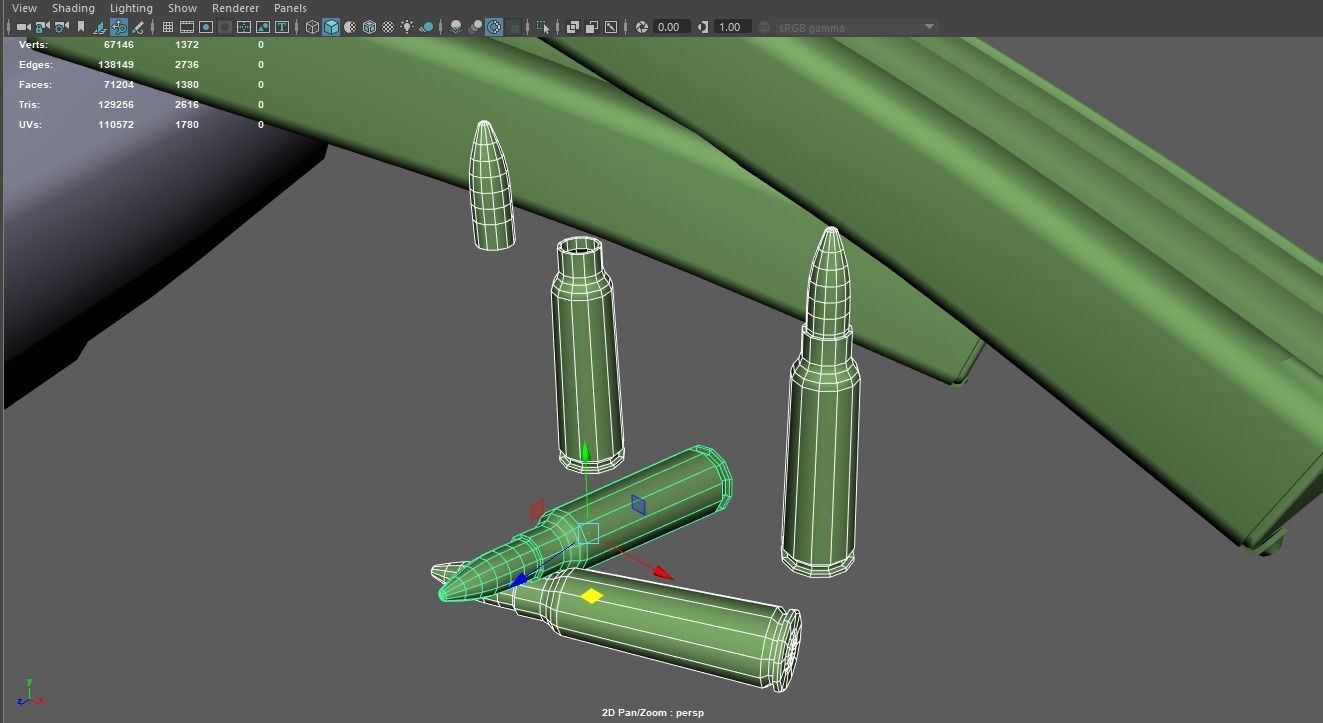Click the Exposure value field showing 0.00
The width and height of the screenshot is (1323, 723).
point(670,27)
